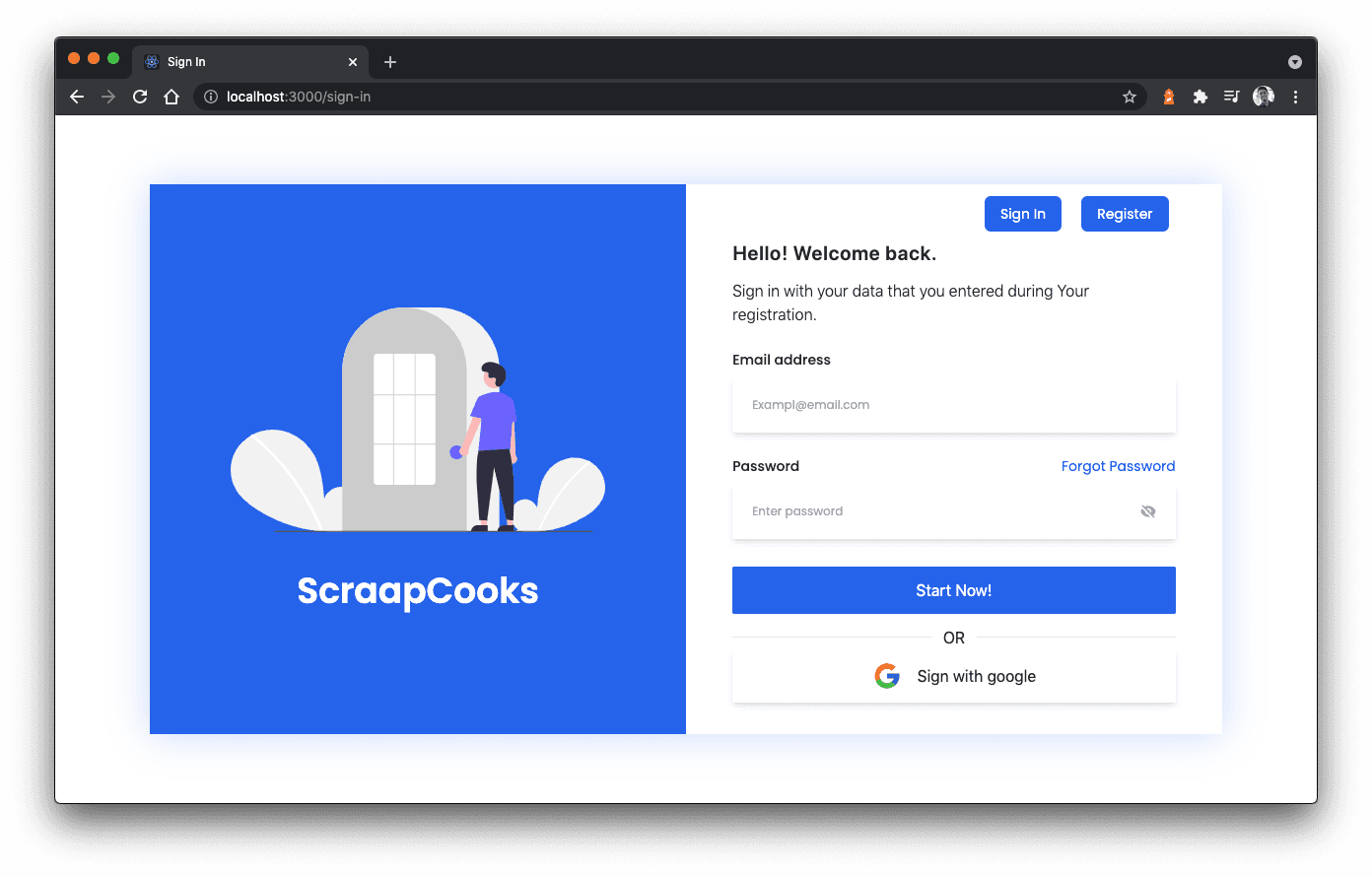Reload the page with the refresh icon
Screen dimensions: 1372x876
coord(140,97)
